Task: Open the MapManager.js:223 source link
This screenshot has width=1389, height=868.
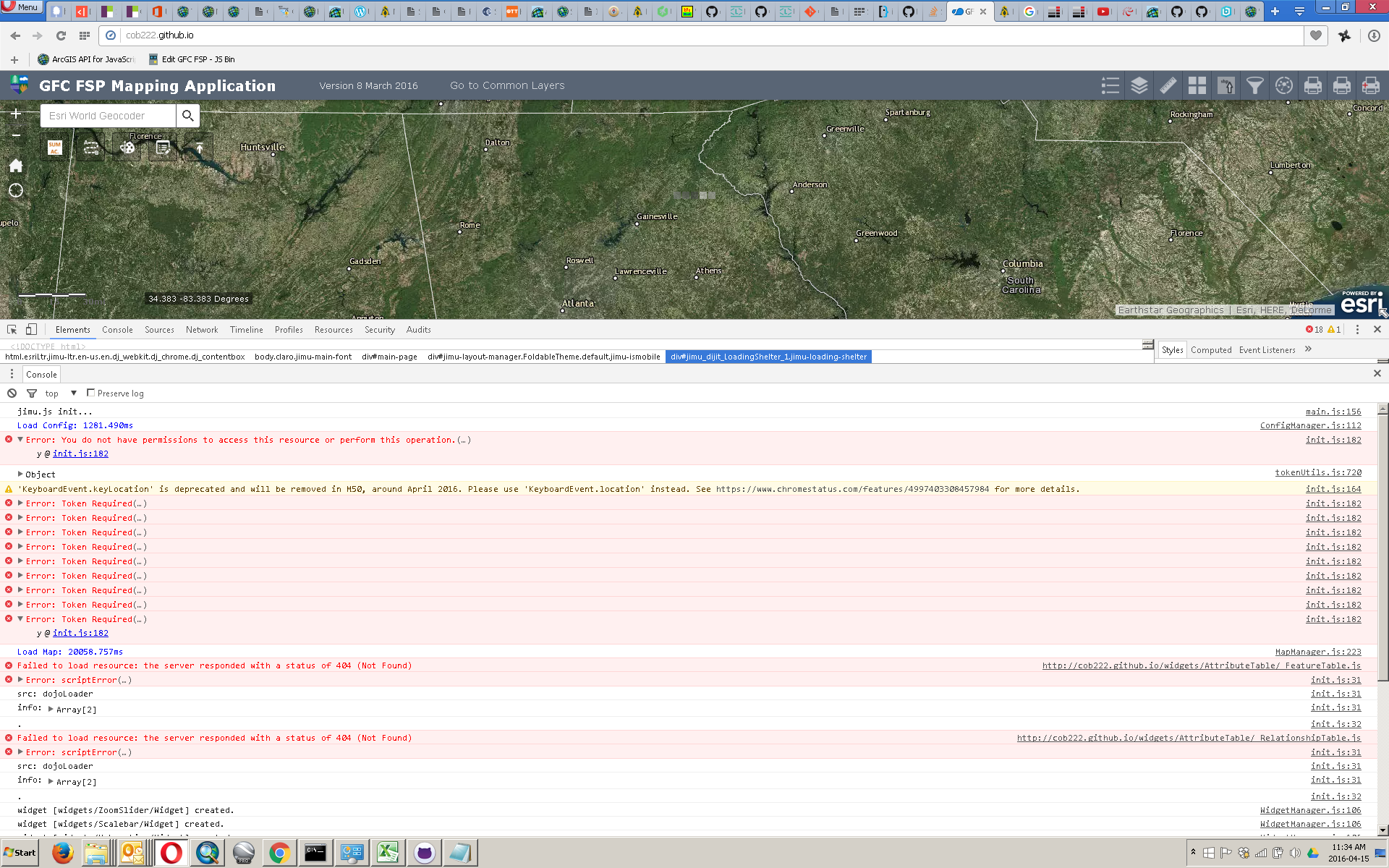Action: coord(1318,652)
